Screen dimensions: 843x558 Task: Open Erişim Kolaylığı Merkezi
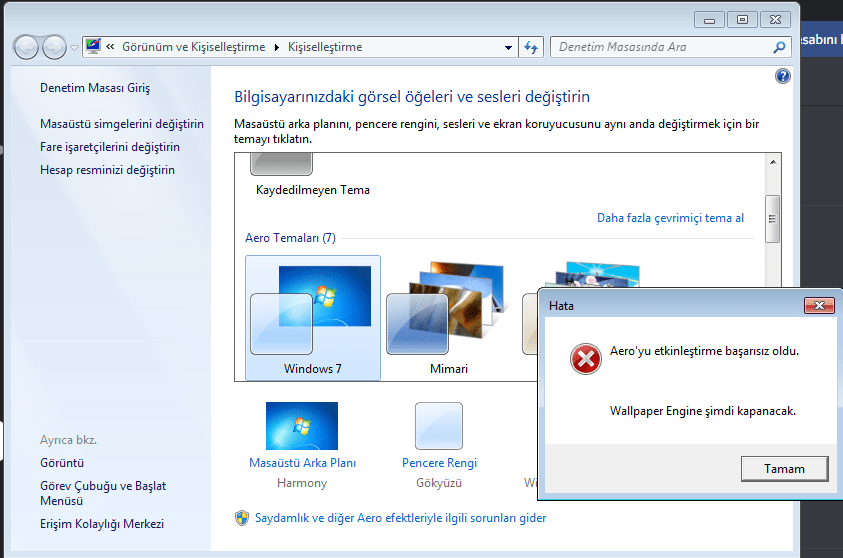click(102, 524)
